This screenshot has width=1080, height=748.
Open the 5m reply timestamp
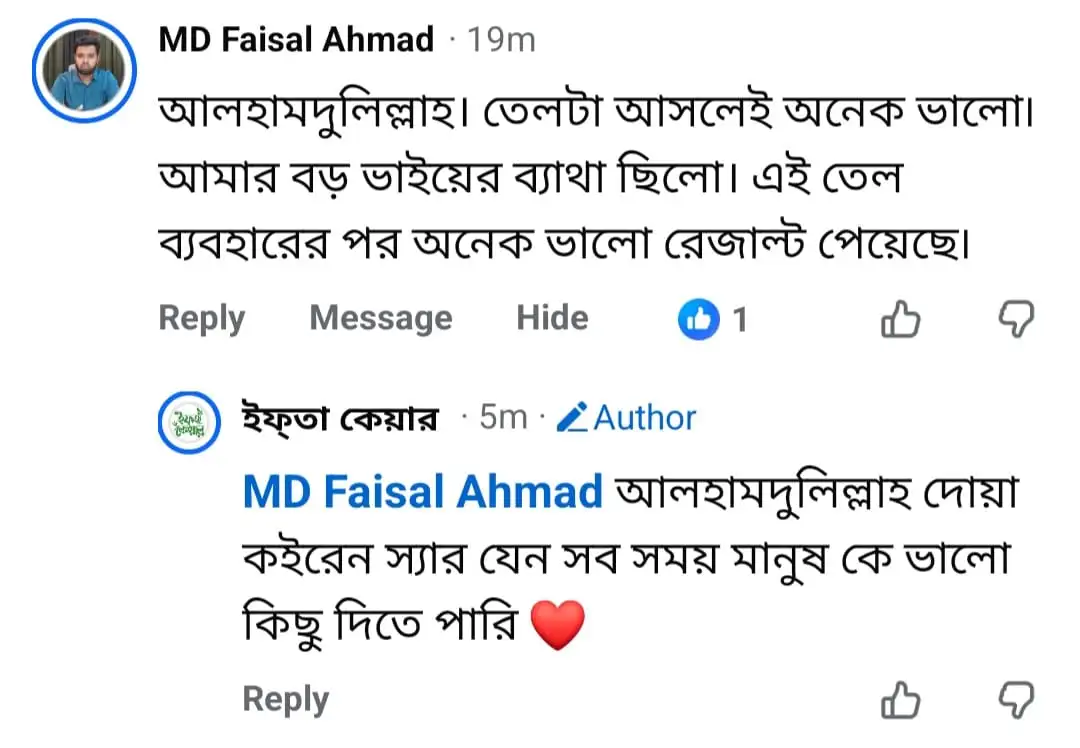click(x=503, y=417)
